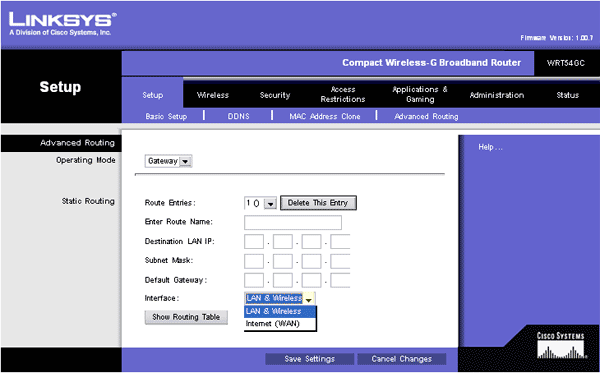Click Delete This Entry button
Image resolution: width=600 pixels, height=373 pixels.
tap(318, 203)
